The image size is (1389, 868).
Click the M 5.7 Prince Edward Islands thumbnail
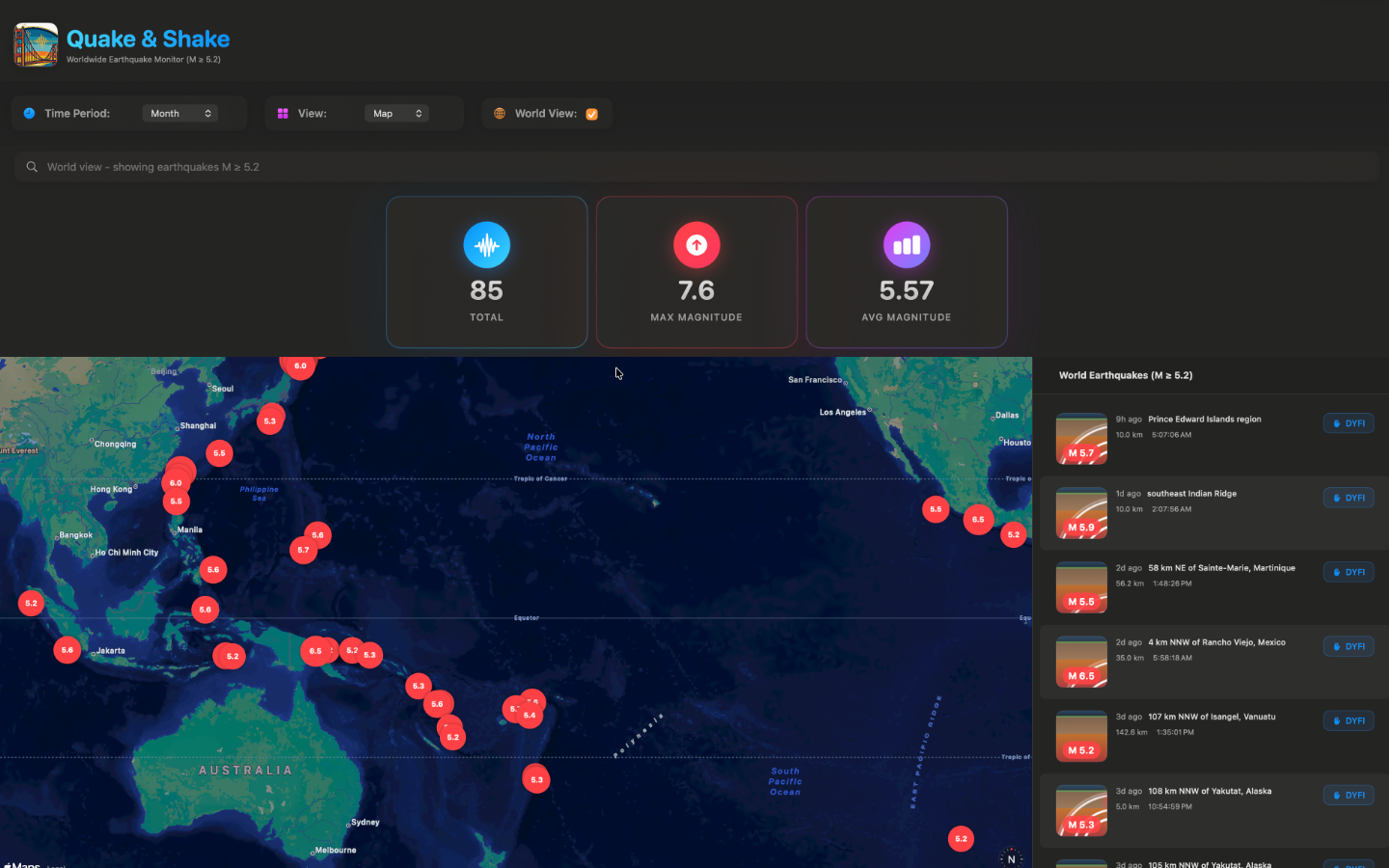(x=1081, y=439)
